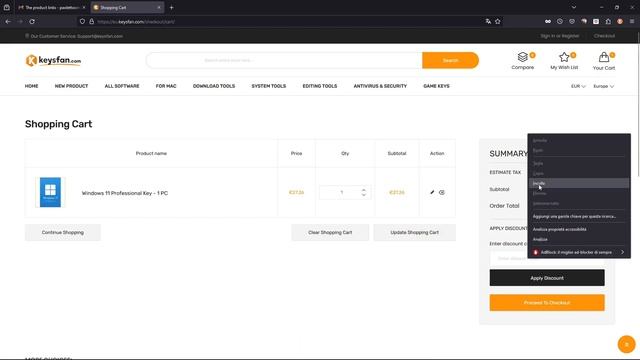640x360 pixels.
Task: Click into the site search input field
Action: 284,60
